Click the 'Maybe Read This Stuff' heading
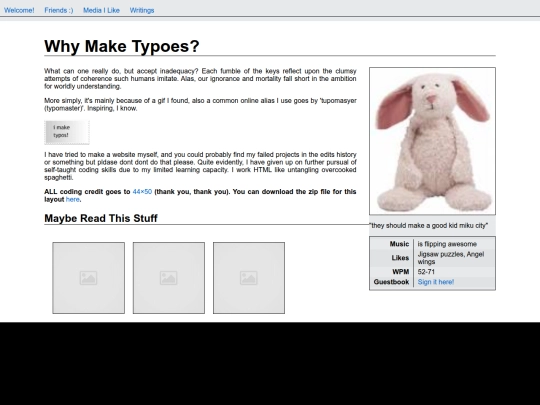This screenshot has width=540, height=405. pos(101,218)
